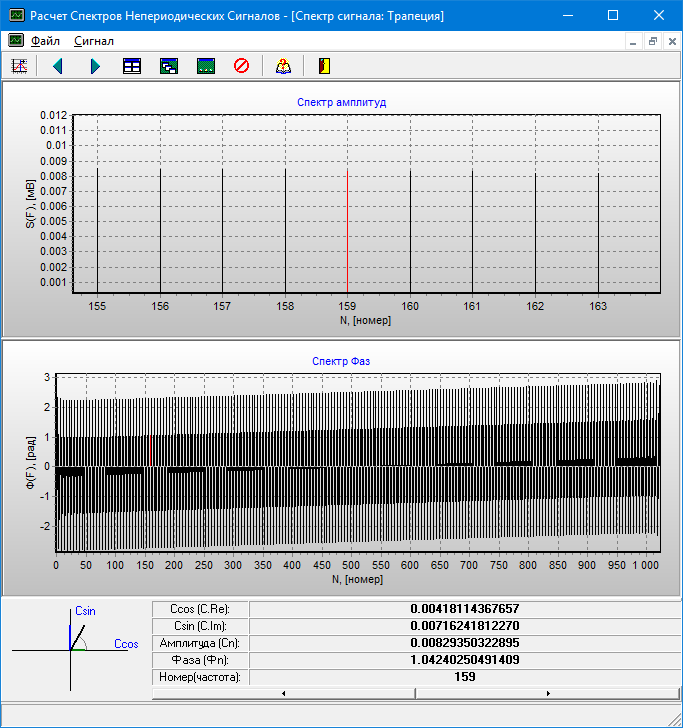Click the horizontal scrollbar left arrow
The width and height of the screenshot is (683, 728).
(x=285, y=693)
